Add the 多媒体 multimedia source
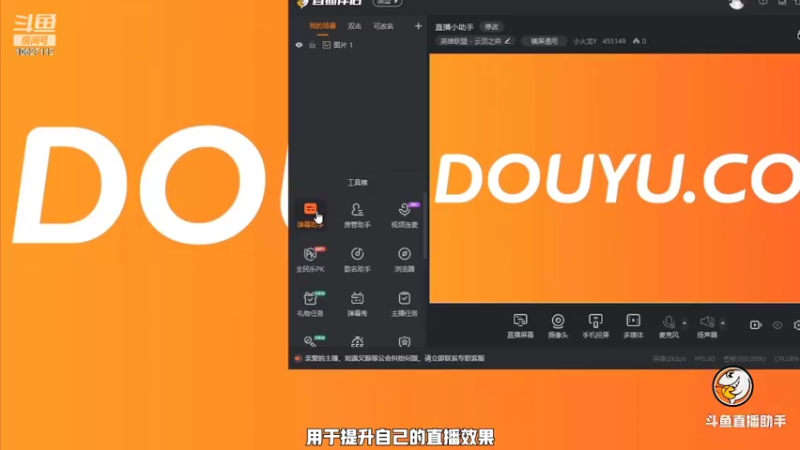800x450 pixels. (633, 326)
